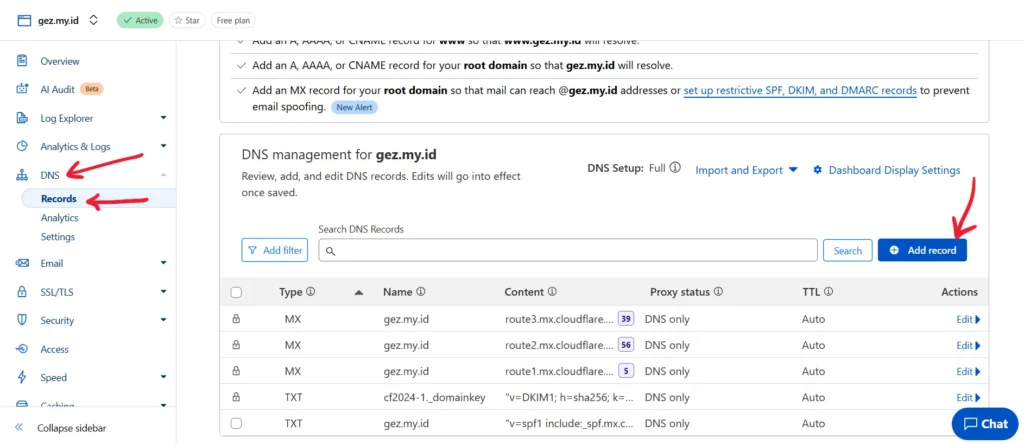This screenshot has width=1024, height=444.
Task: Click the DNS network icon in sidebar
Action: coord(22,175)
